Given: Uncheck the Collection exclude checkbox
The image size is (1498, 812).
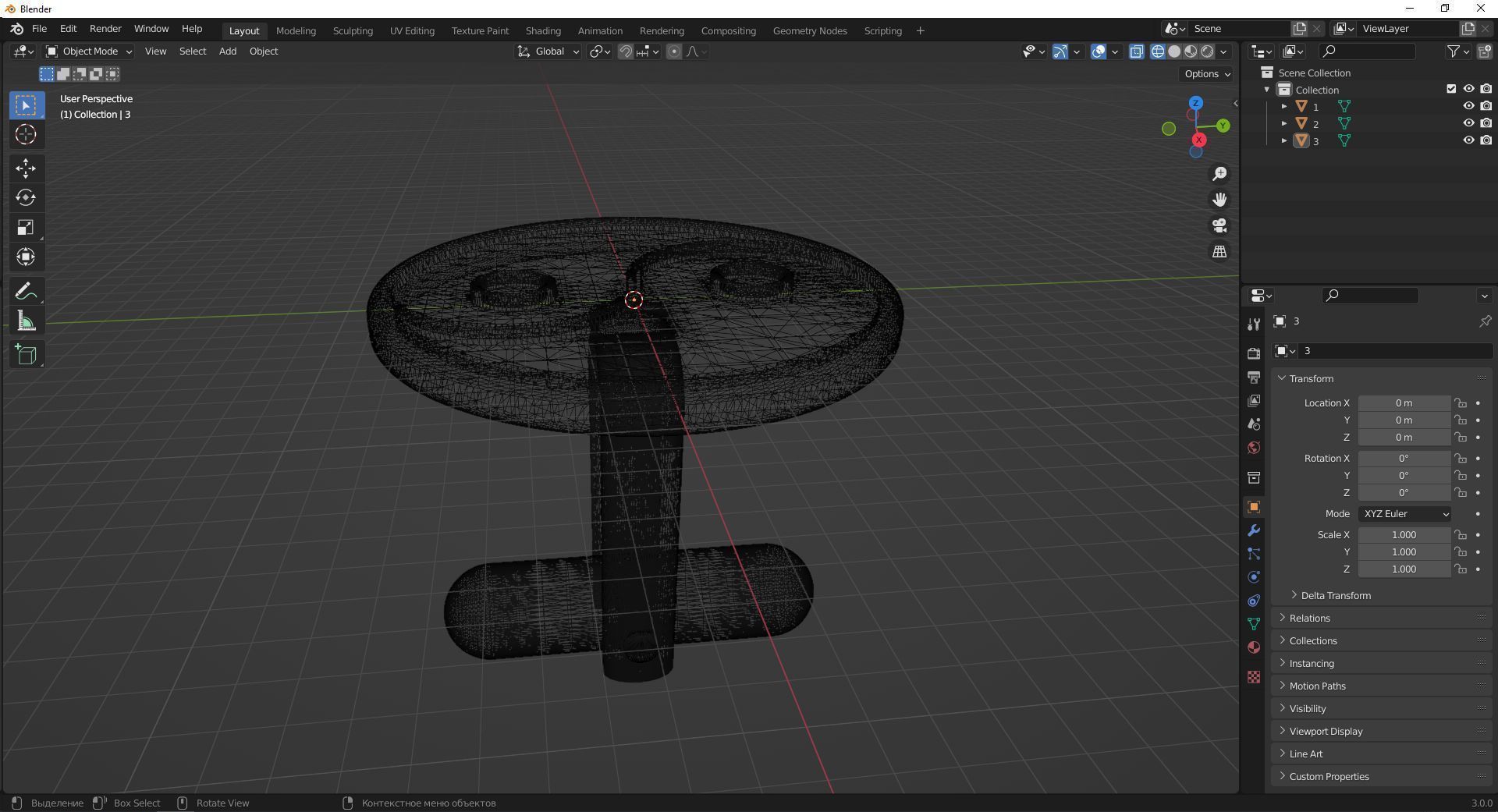Looking at the screenshot, I should pos(1451,89).
